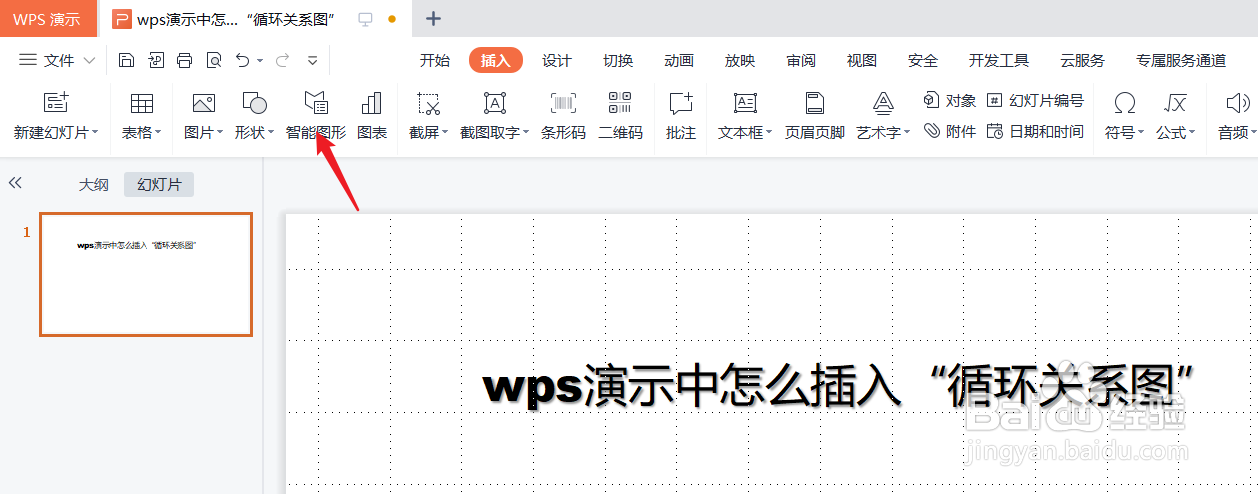Open the 专属服务通道 tab
The height and width of the screenshot is (494, 1258).
[x=1181, y=61]
